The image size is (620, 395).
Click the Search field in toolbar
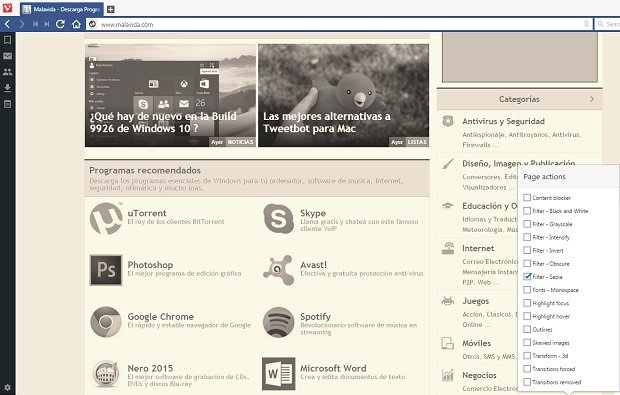tap(608, 24)
